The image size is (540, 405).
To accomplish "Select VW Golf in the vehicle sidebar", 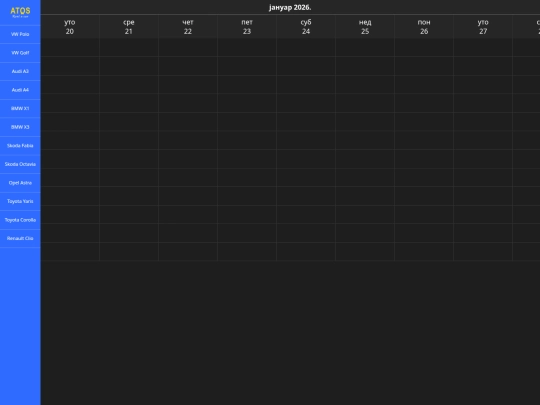I will (20, 53).
